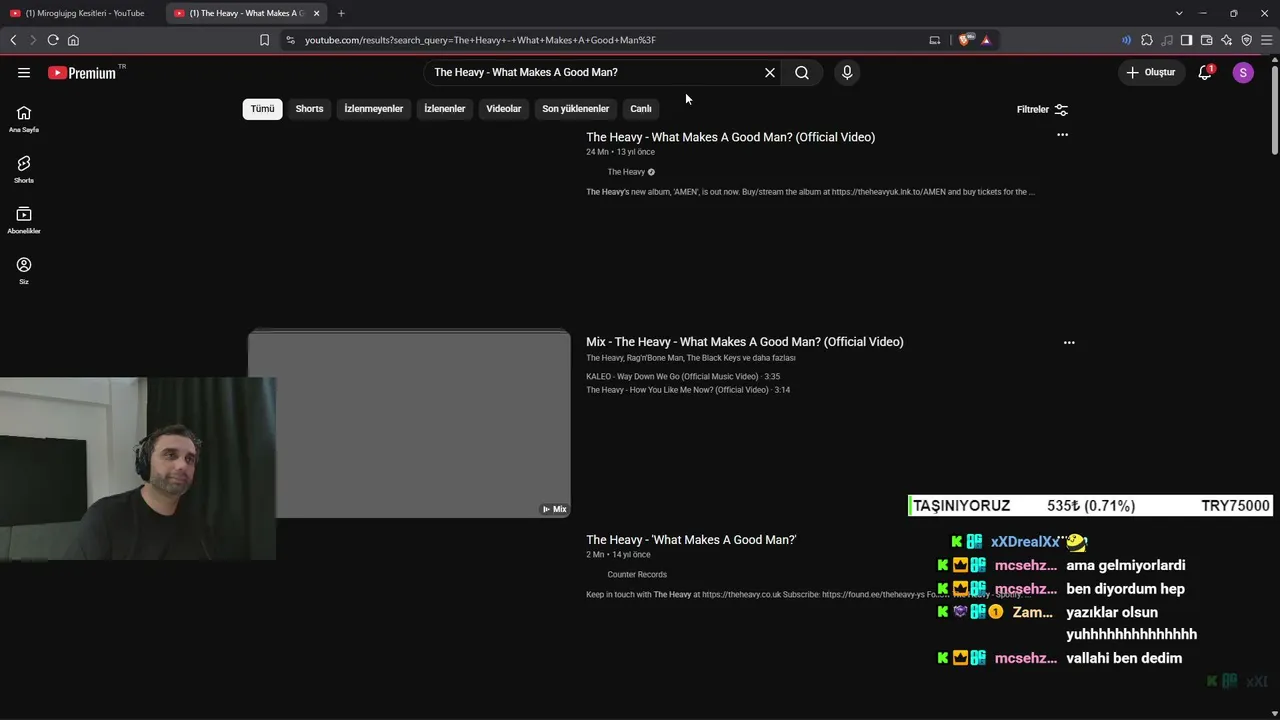The image size is (1280, 720).
Task: Open more options for the Official Video result
Action: 1062,135
